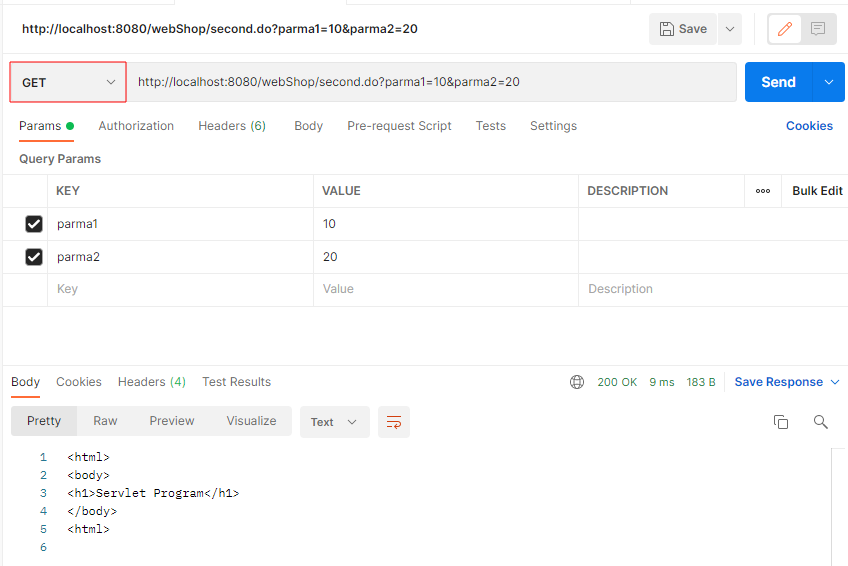
Task: Click Bulk Edit
Action: coord(817,191)
